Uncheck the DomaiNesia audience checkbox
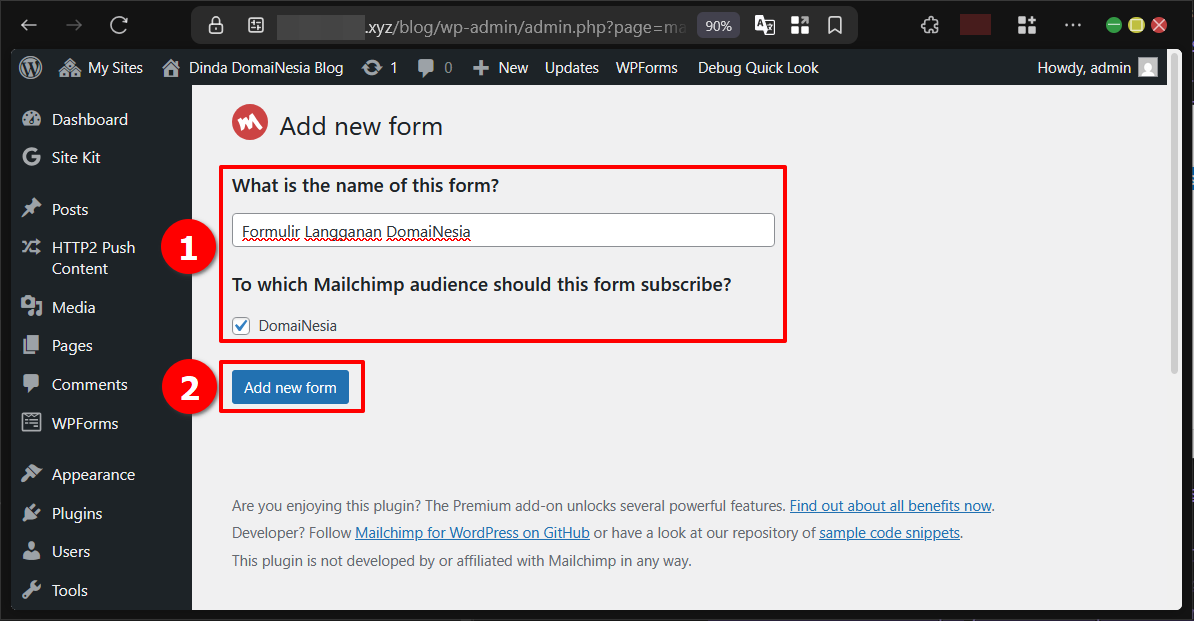 [x=241, y=325]
